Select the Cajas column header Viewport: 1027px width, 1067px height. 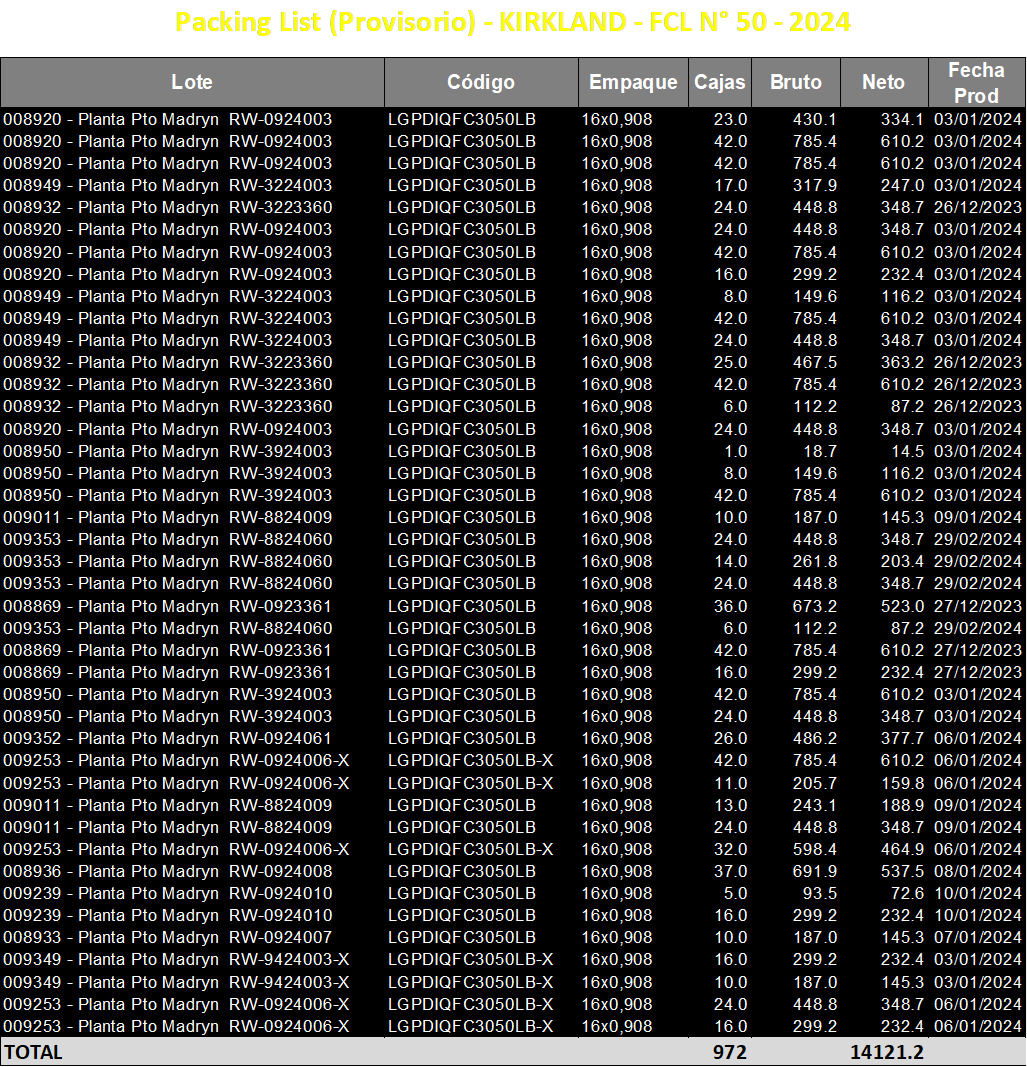click(x=719, y=82)
